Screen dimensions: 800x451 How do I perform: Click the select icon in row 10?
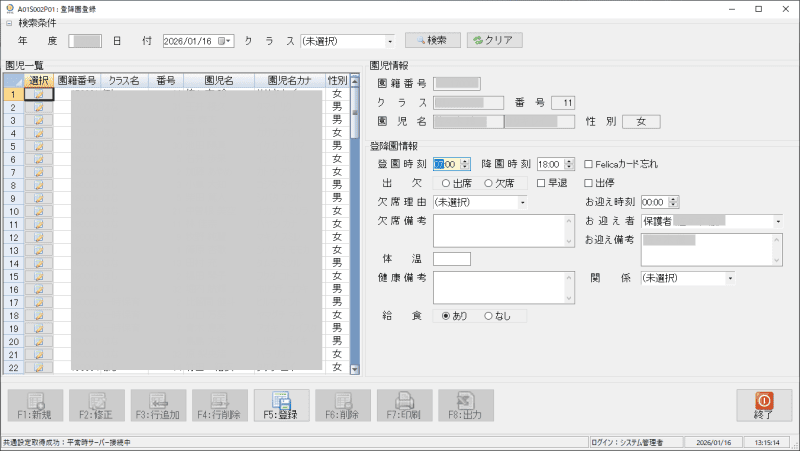pos(38,211)
